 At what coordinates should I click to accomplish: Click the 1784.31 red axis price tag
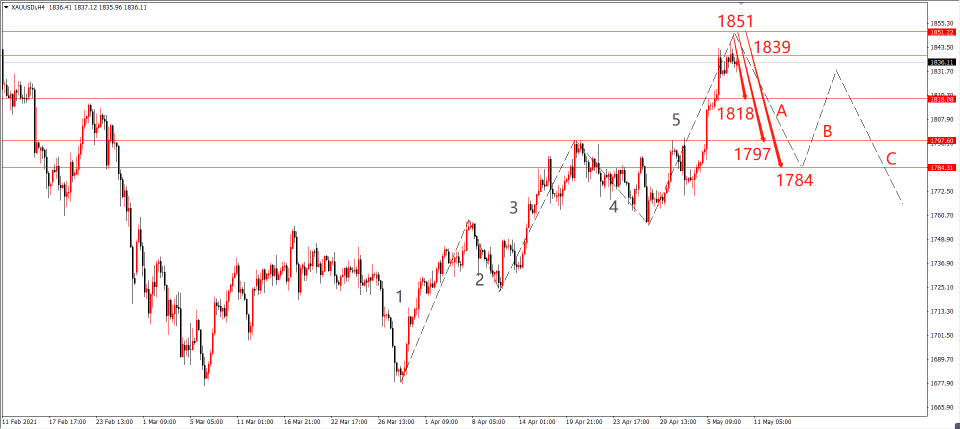(x=942, y=167)
